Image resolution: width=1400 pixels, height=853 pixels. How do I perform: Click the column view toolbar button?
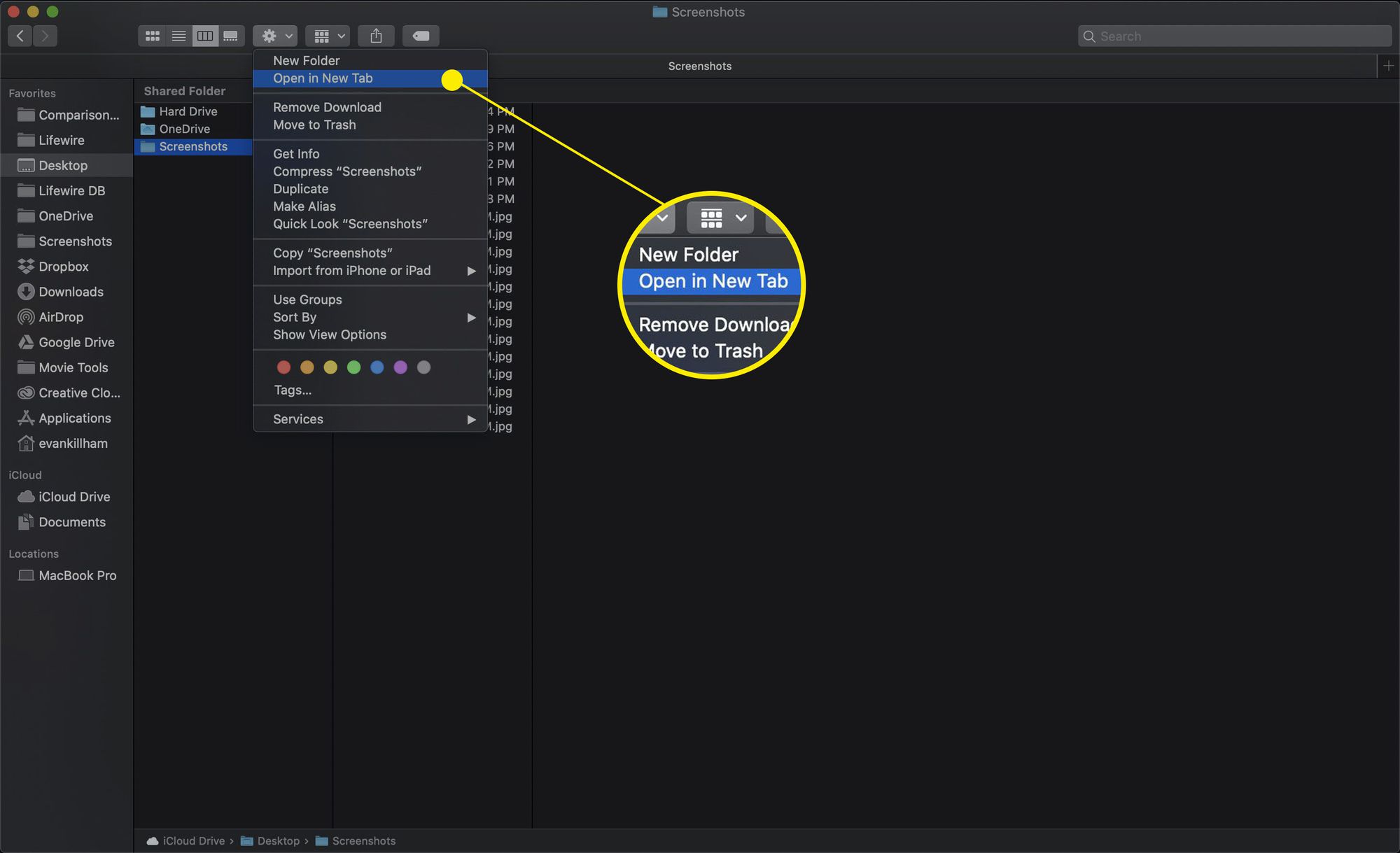click(205, 35)
